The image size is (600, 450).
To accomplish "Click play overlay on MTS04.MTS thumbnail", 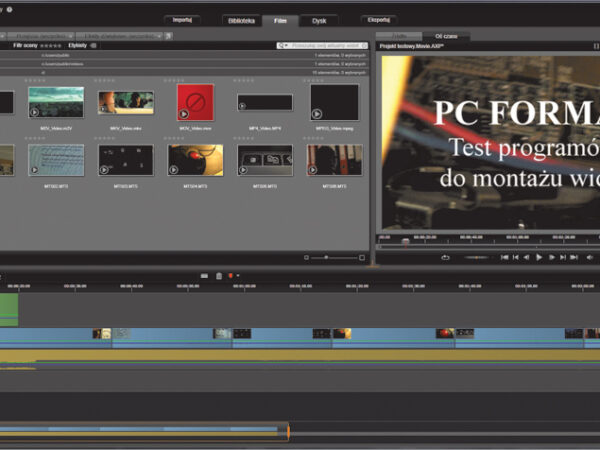I will [x=173, y=169].
